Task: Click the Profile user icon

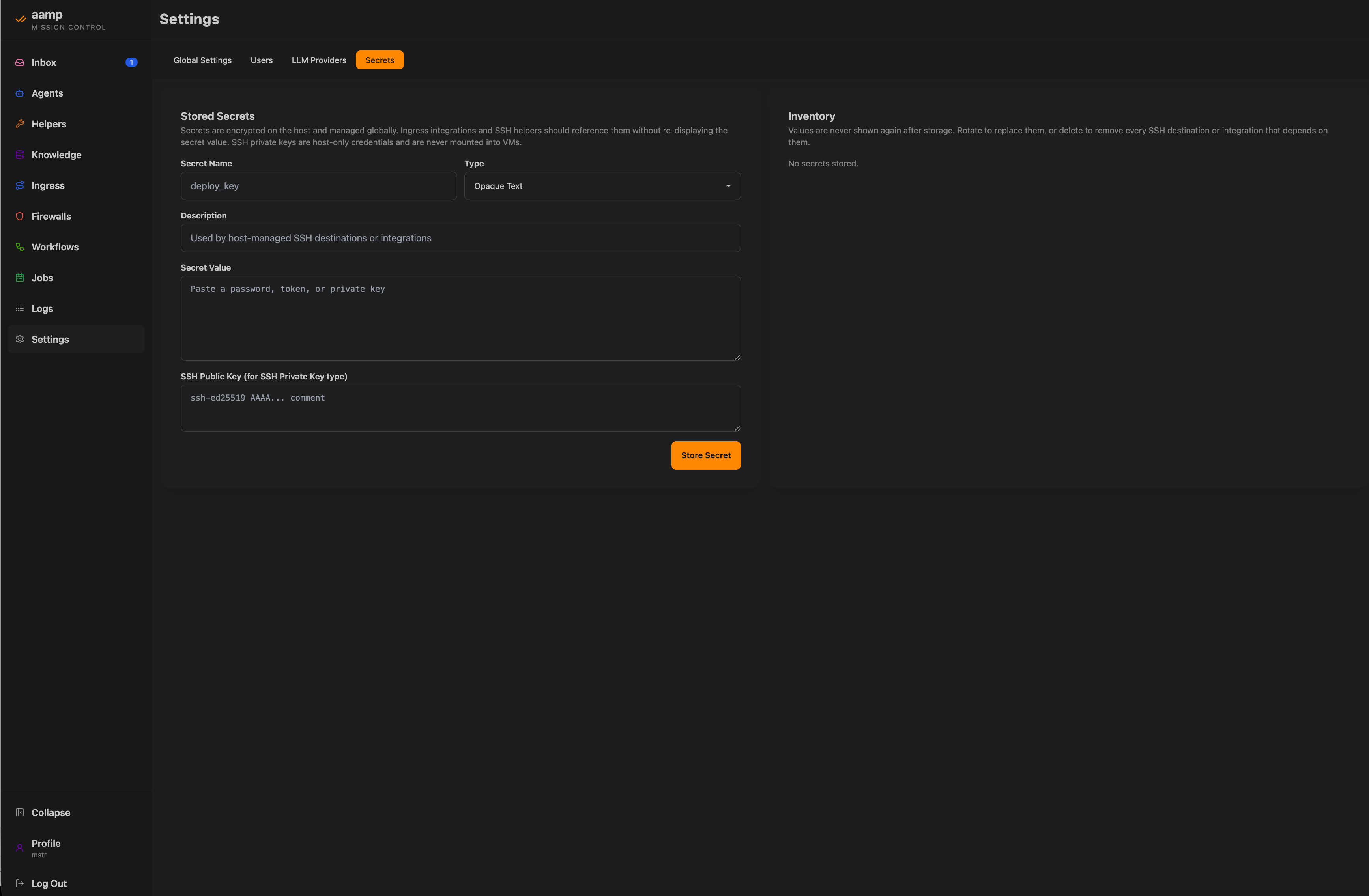Action: (20, 848)
